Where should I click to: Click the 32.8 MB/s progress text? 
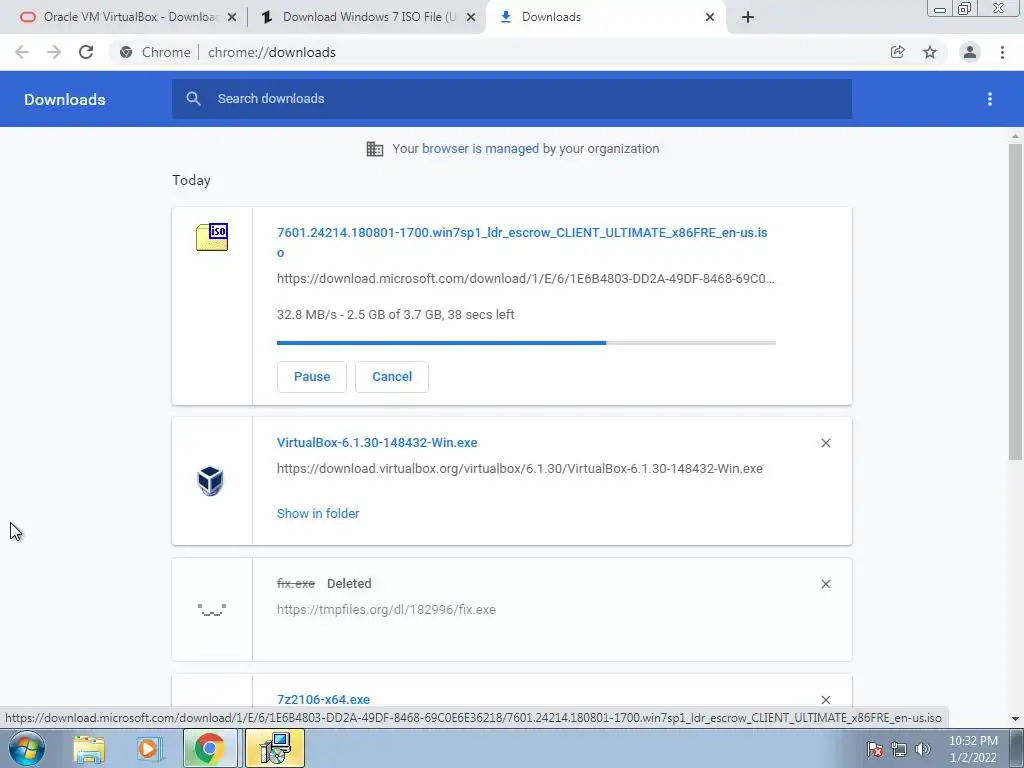point(396,315)
